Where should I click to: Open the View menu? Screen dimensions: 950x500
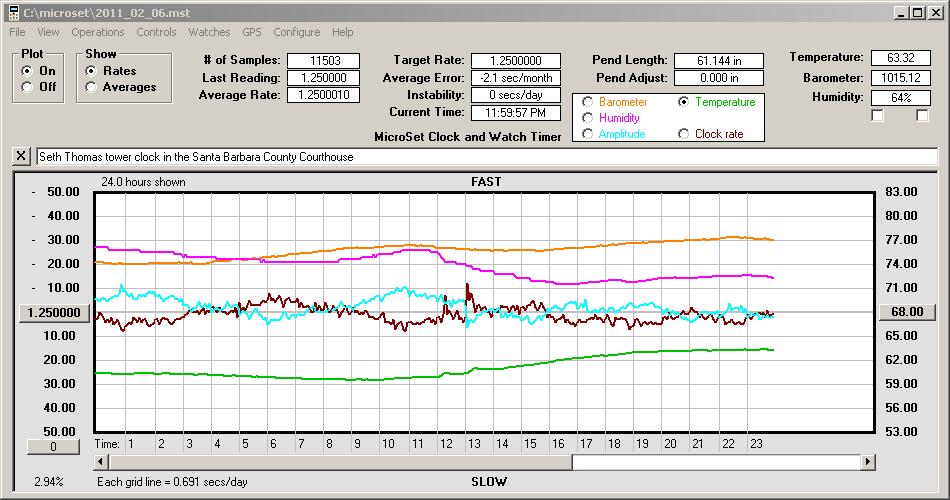pyautogui.click(x=48, y=32)
